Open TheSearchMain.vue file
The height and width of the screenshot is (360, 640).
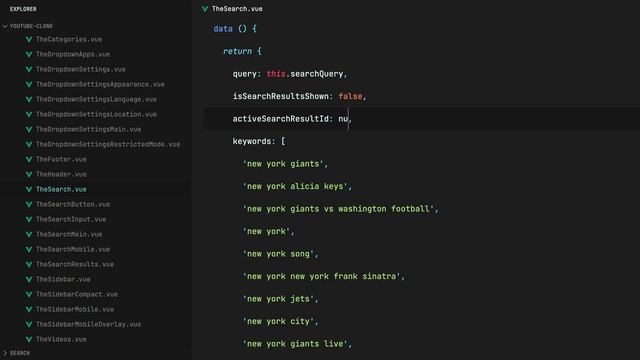69,234
